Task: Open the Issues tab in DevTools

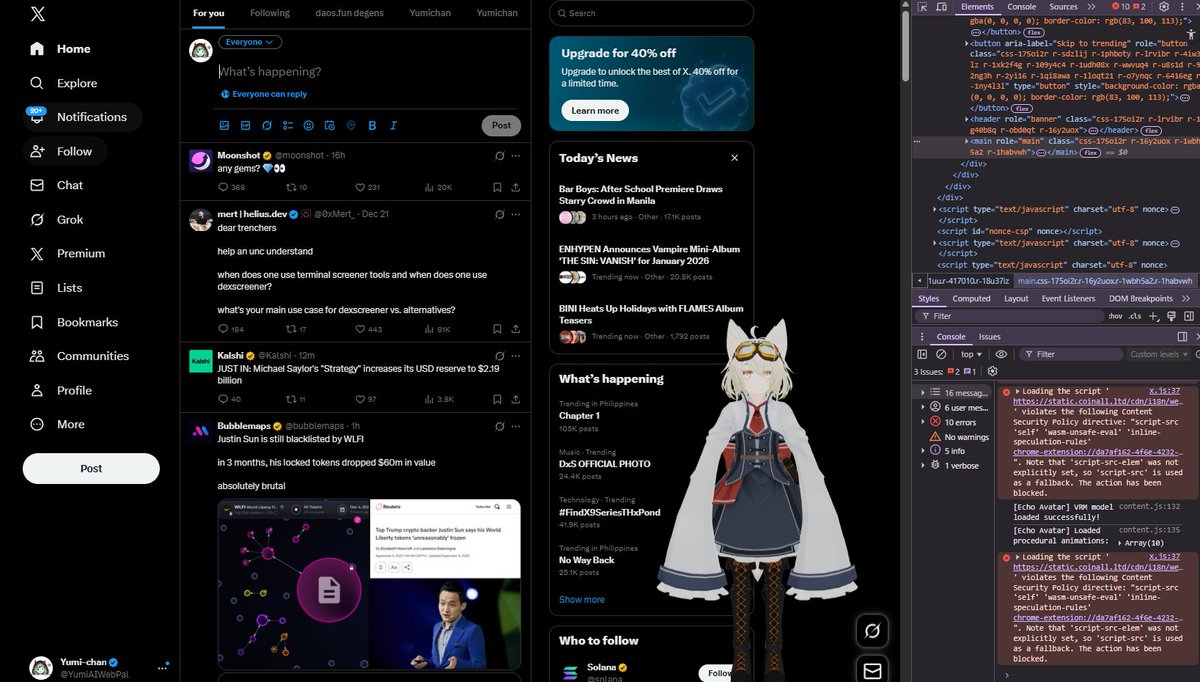Action: (989, 337)
